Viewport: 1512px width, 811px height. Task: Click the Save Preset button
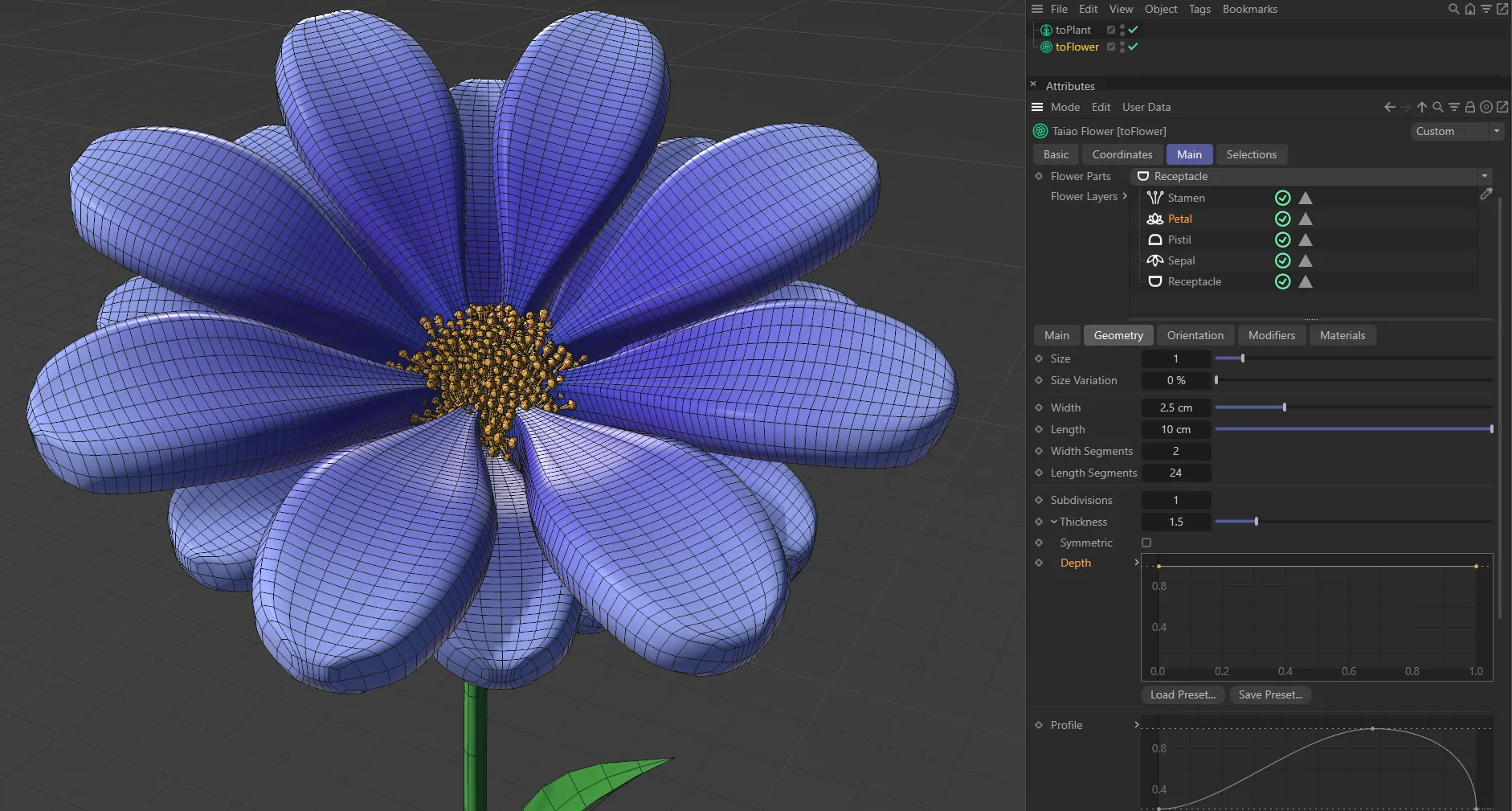click(x=1270, y=694)
